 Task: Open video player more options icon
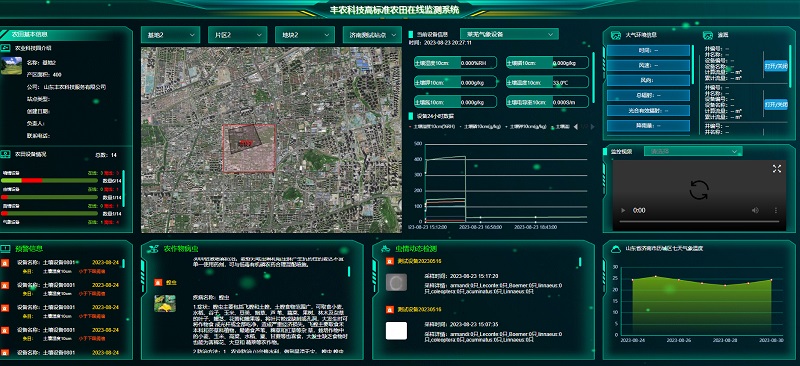776,210
